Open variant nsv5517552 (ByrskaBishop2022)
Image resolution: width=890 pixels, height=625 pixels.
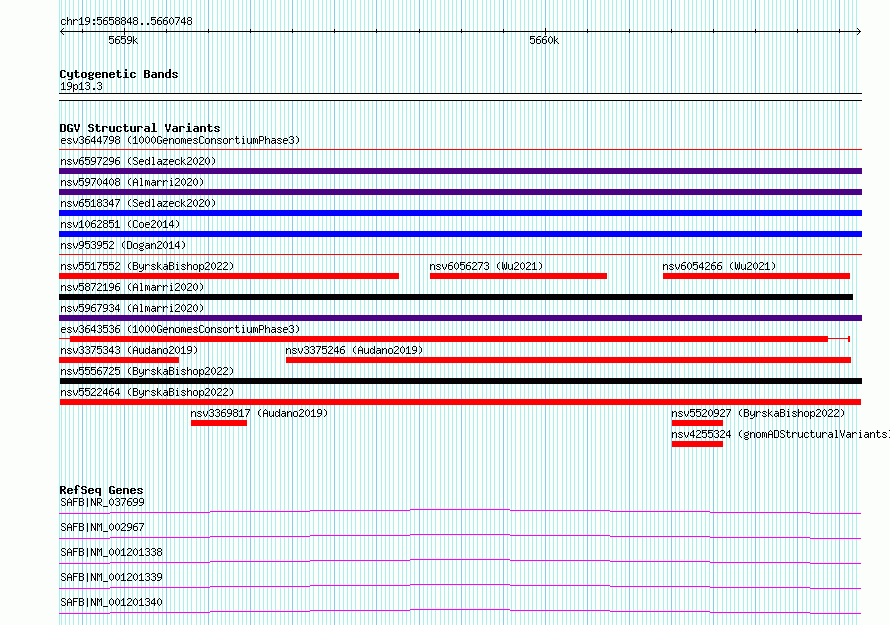point(147,266)
